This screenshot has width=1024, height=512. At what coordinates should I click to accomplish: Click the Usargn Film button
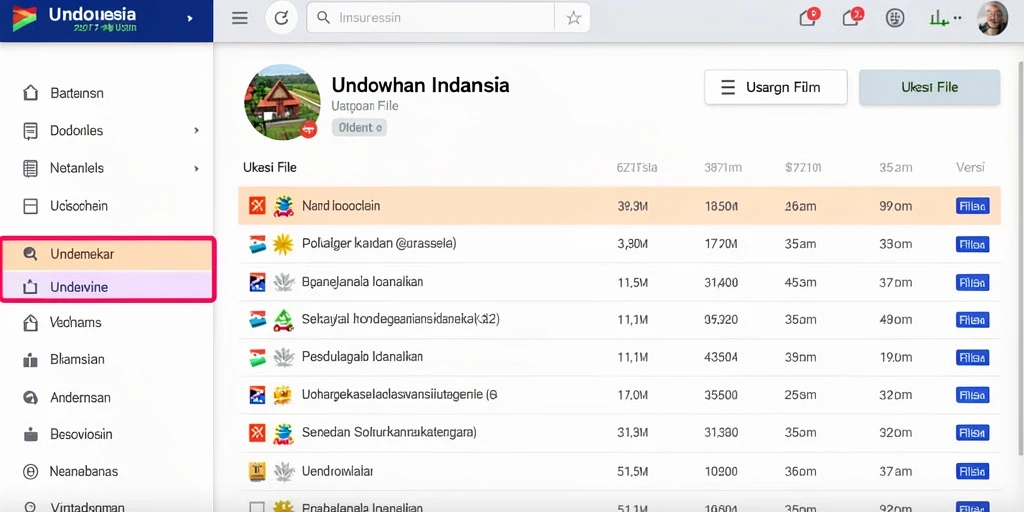coord(776,88)
